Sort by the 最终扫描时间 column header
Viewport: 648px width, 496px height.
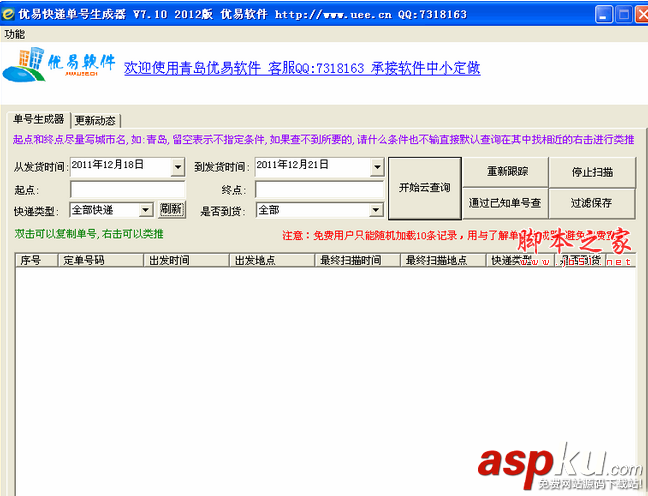point(358,260)
